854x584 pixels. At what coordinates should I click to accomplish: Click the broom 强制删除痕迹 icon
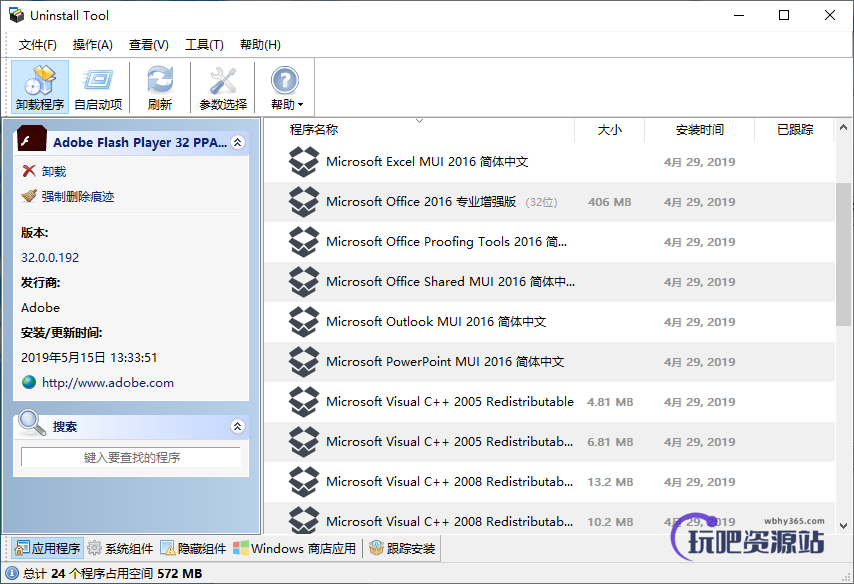coord(29,196)
